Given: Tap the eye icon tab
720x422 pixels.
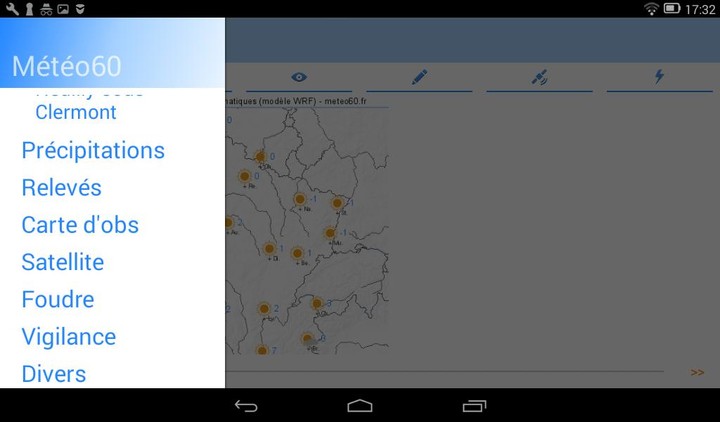Looking at the screenshot, I should 298,77.
